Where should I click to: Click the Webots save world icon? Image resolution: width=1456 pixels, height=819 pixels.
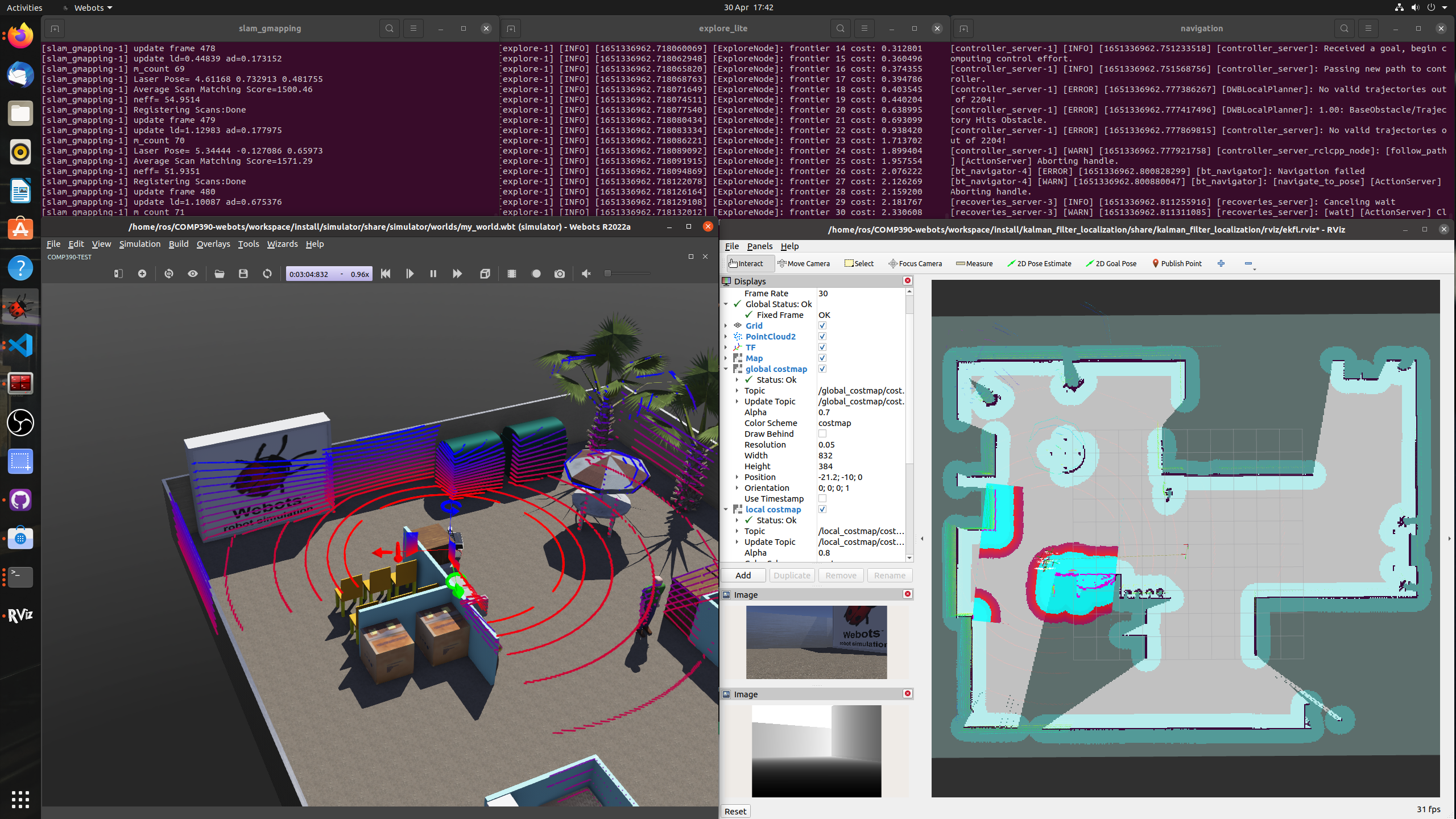243,274
